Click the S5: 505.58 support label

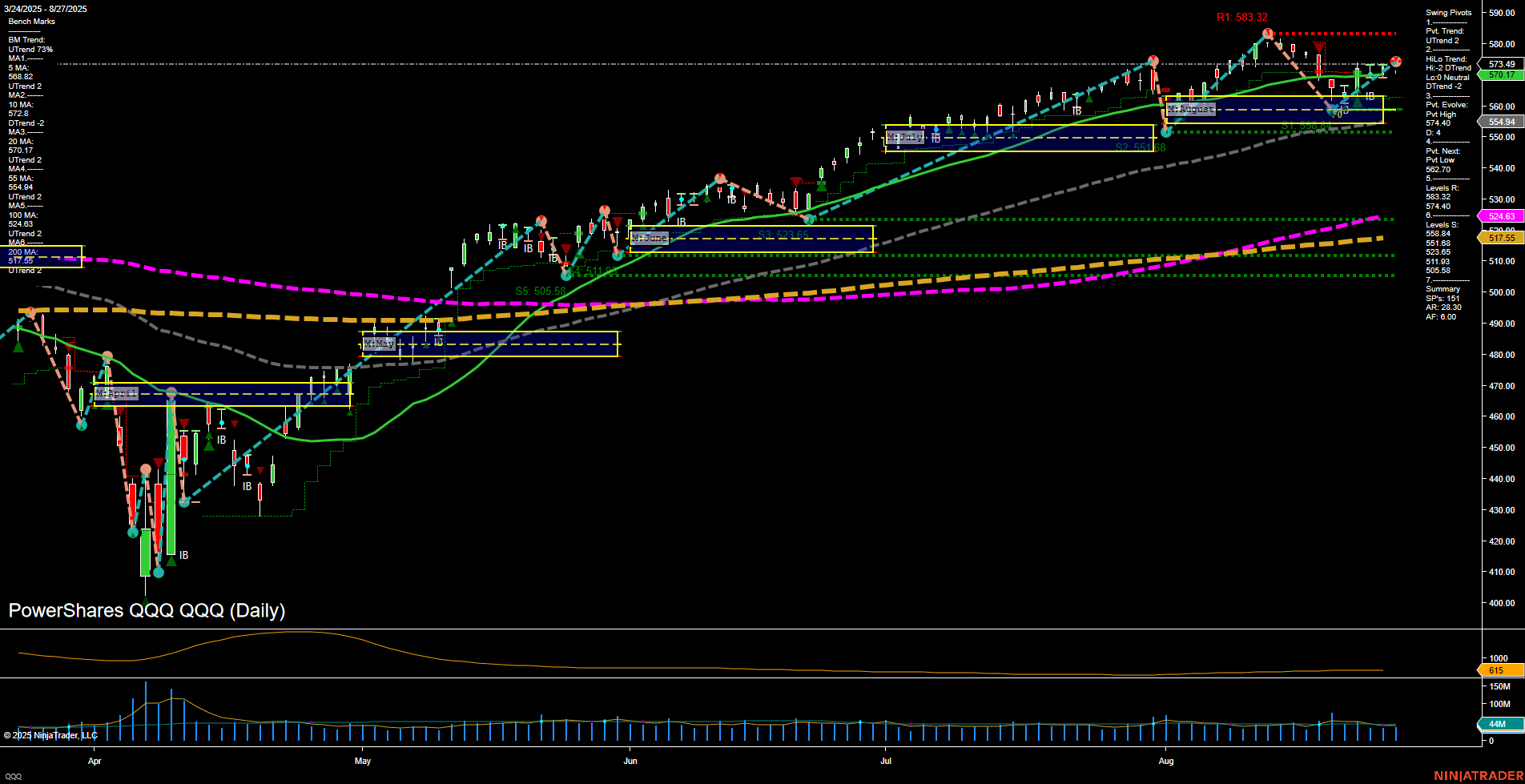click(x=541, y=291)
